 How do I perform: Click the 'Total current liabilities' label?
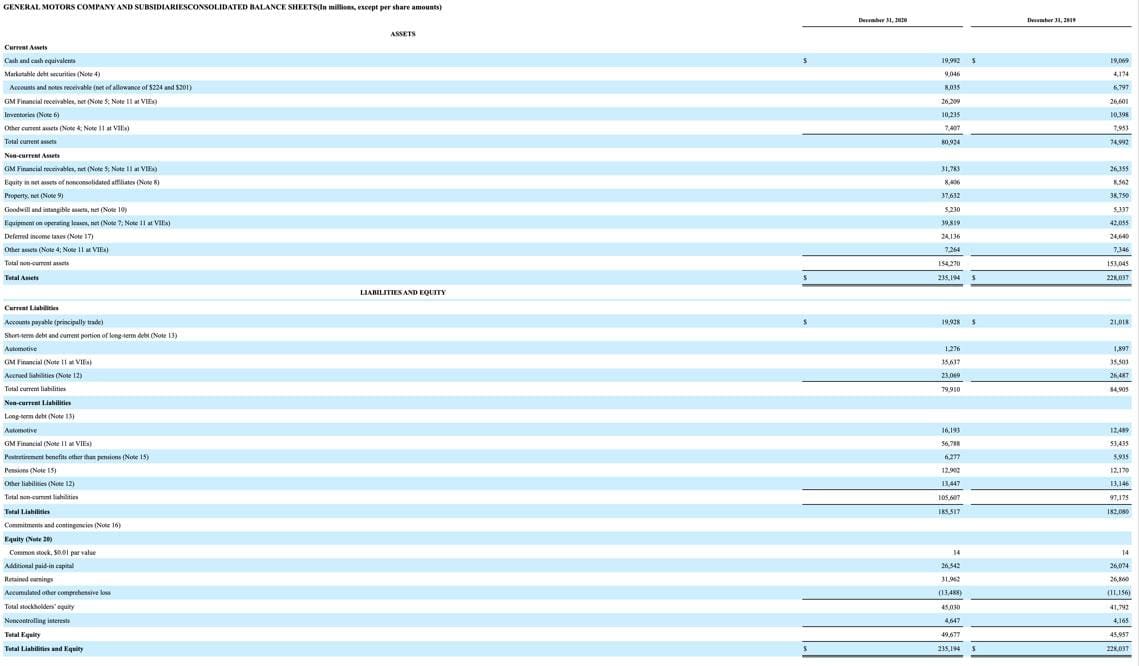pos(35,389)
